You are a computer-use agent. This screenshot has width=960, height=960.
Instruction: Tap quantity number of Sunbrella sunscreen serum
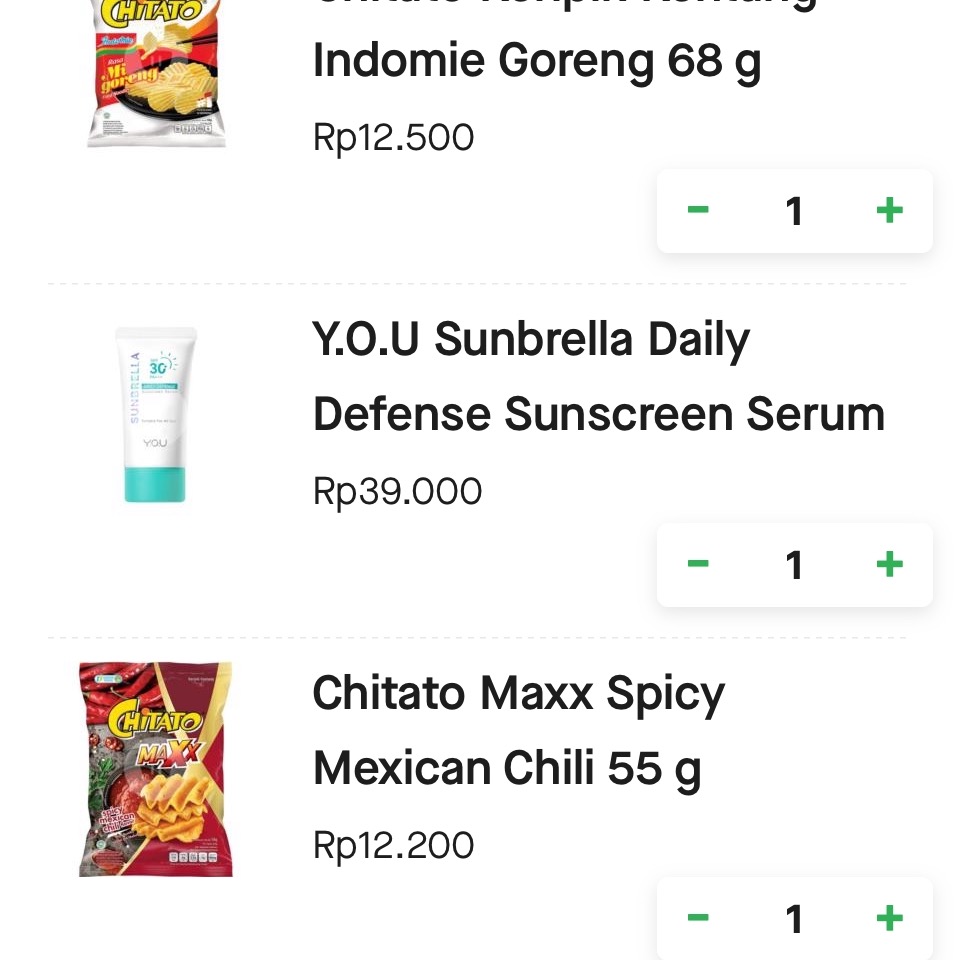(793, 564)
